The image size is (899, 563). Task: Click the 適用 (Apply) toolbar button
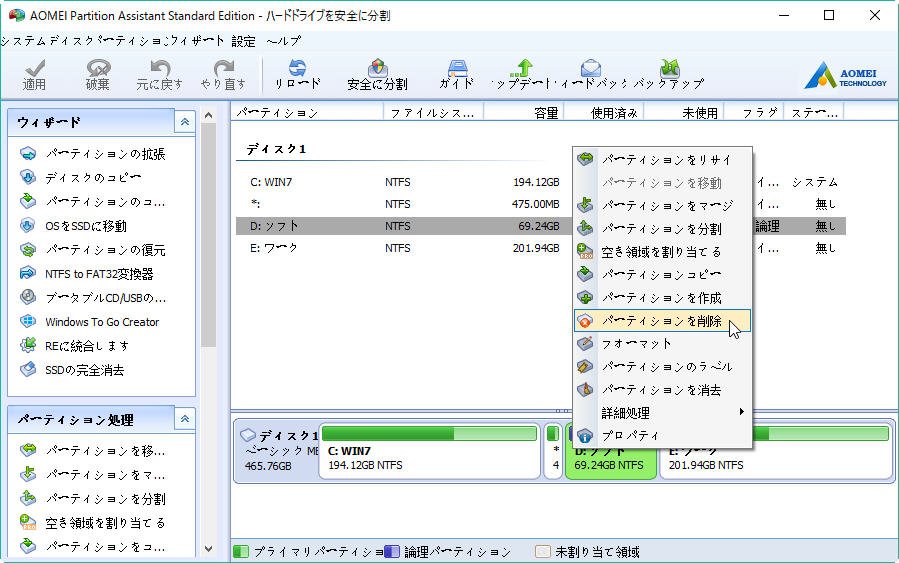[x=34, y=75]
